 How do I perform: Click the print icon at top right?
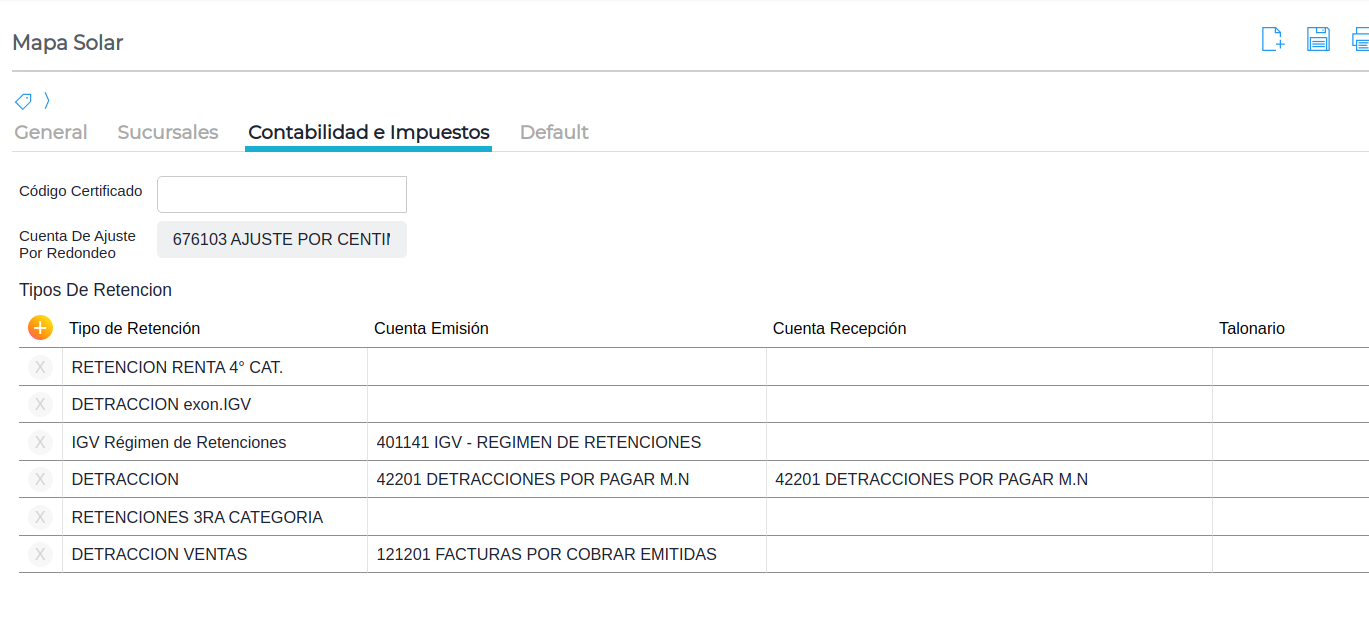1360,40
